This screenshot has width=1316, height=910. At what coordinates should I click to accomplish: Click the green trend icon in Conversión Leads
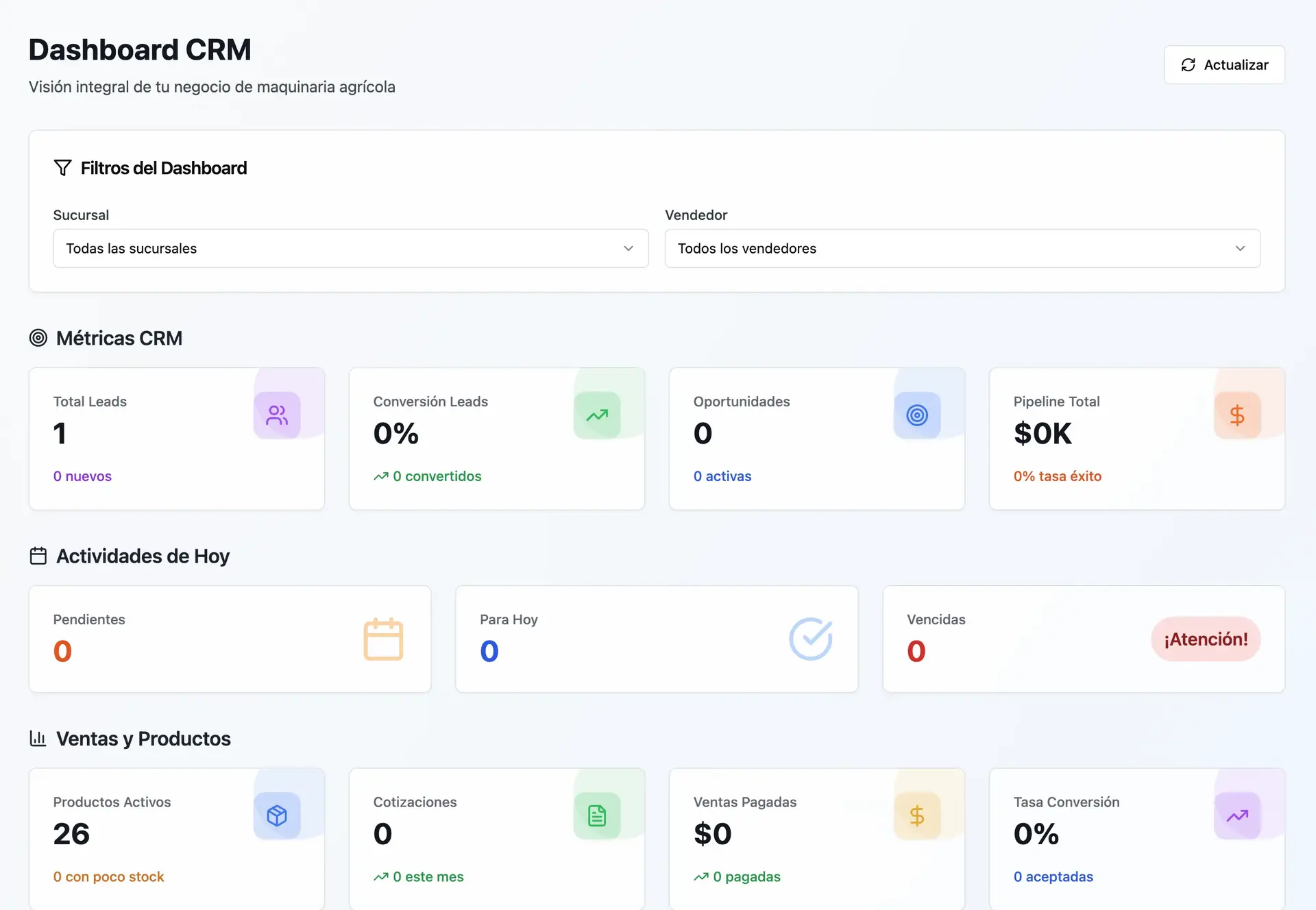tap(597, 415)
